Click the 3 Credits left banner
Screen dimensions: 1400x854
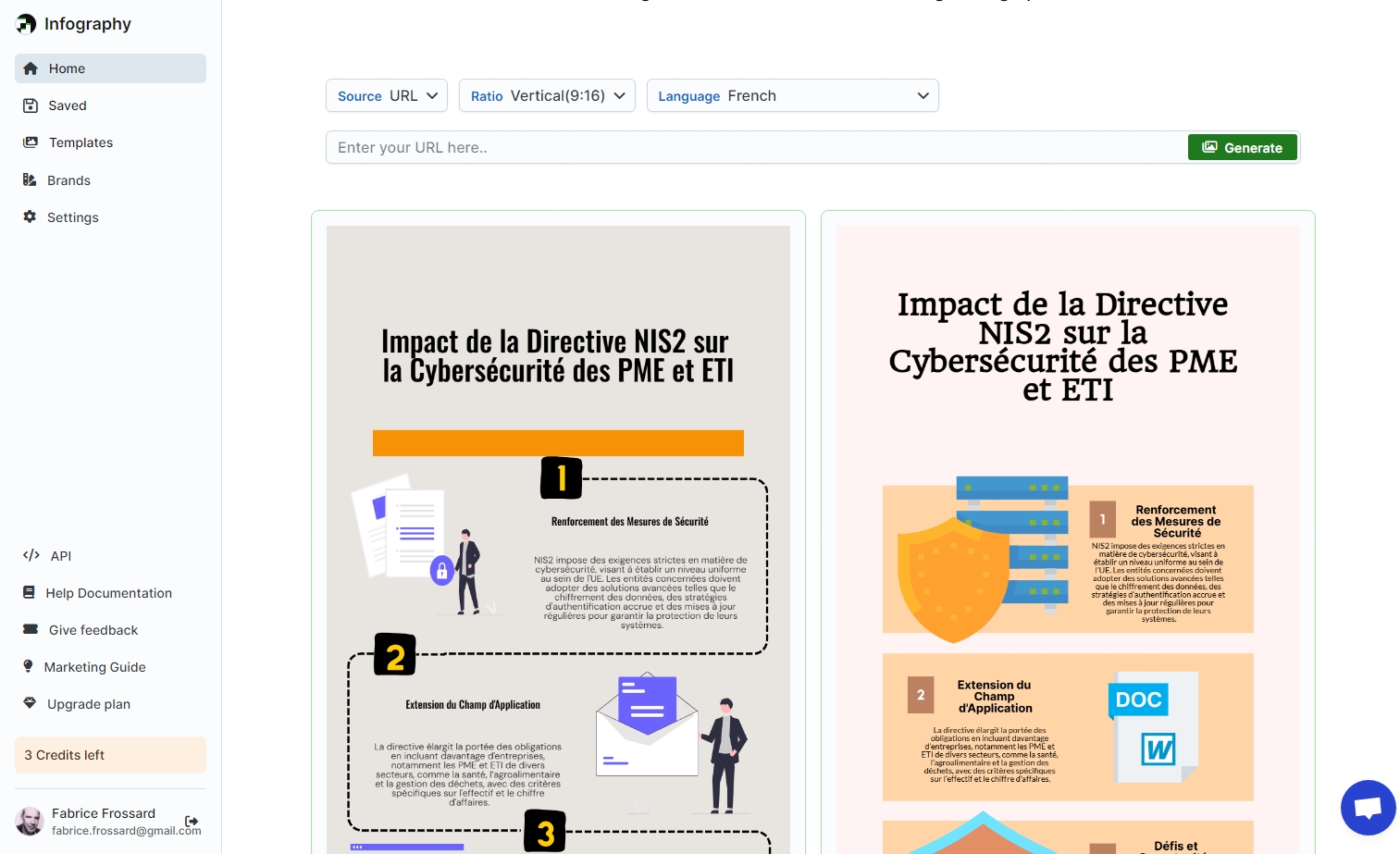click(x=110, y=754)
